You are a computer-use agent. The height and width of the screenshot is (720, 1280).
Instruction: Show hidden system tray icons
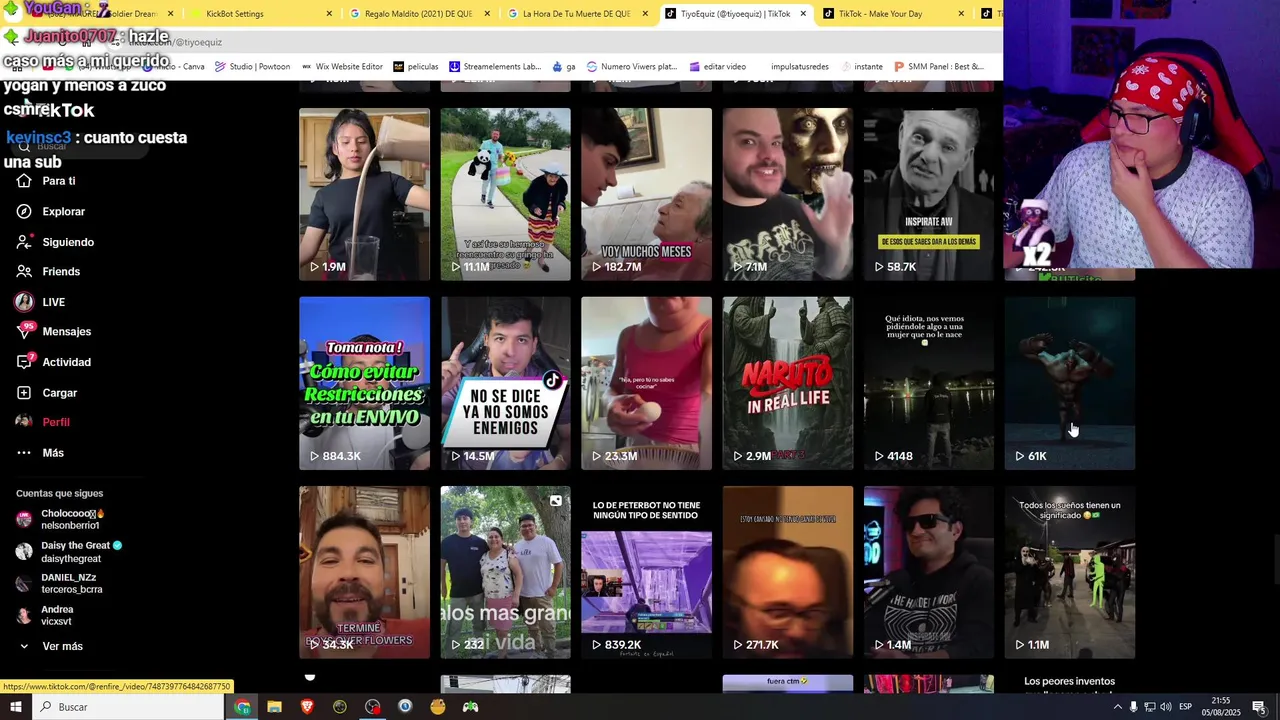click(x=1117, y=707)
